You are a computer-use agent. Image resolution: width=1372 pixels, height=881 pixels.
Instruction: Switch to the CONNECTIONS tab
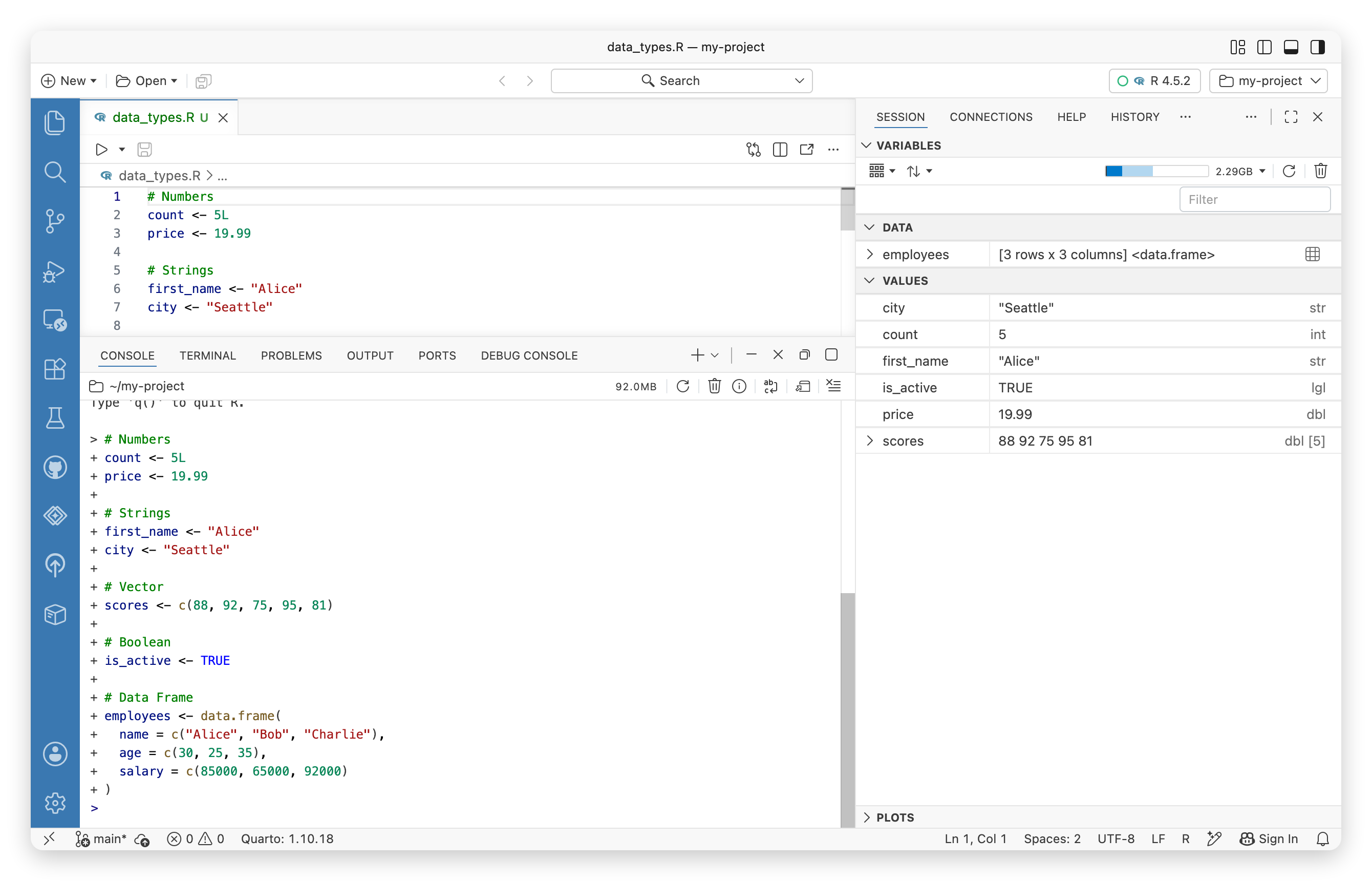point(991,117)
